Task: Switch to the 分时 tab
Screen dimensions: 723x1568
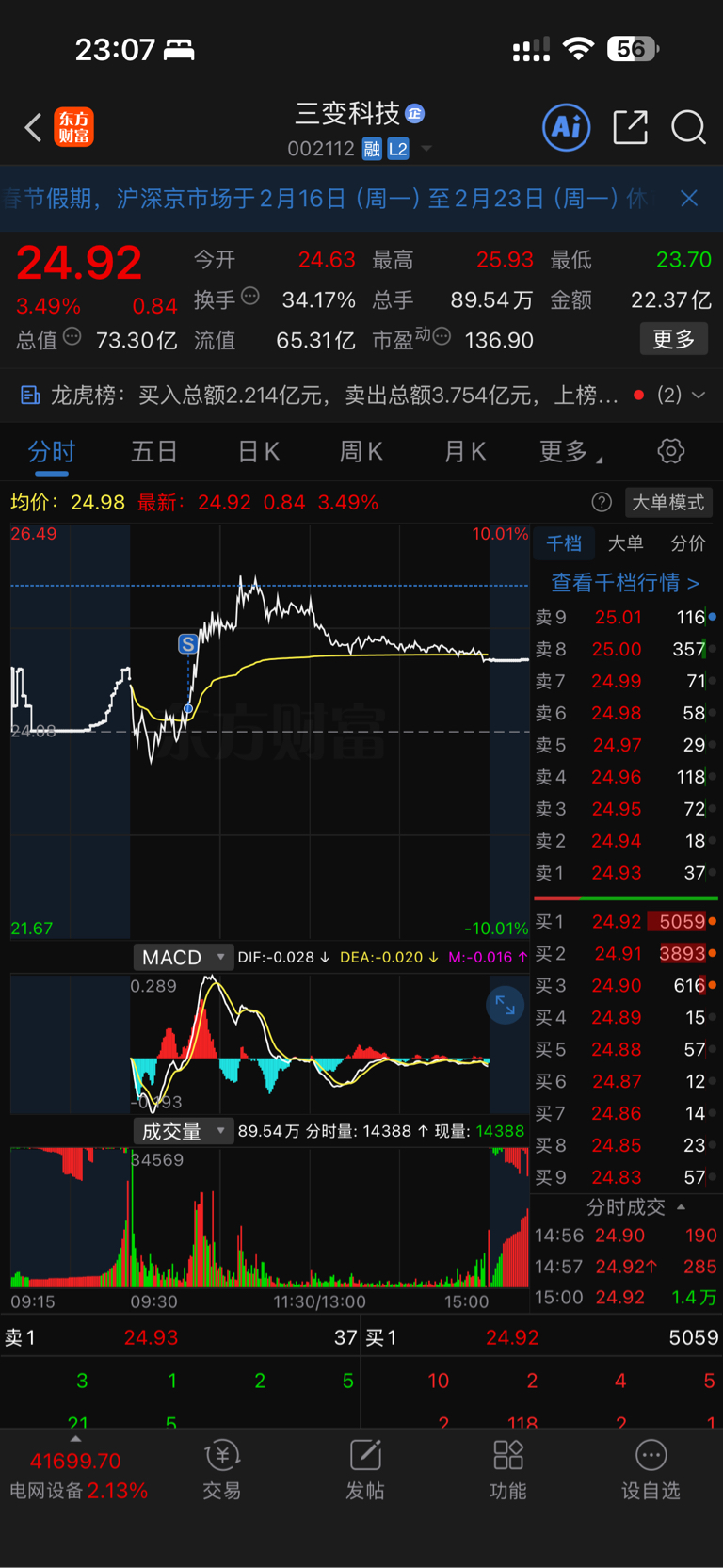Action: click(51, 452)
